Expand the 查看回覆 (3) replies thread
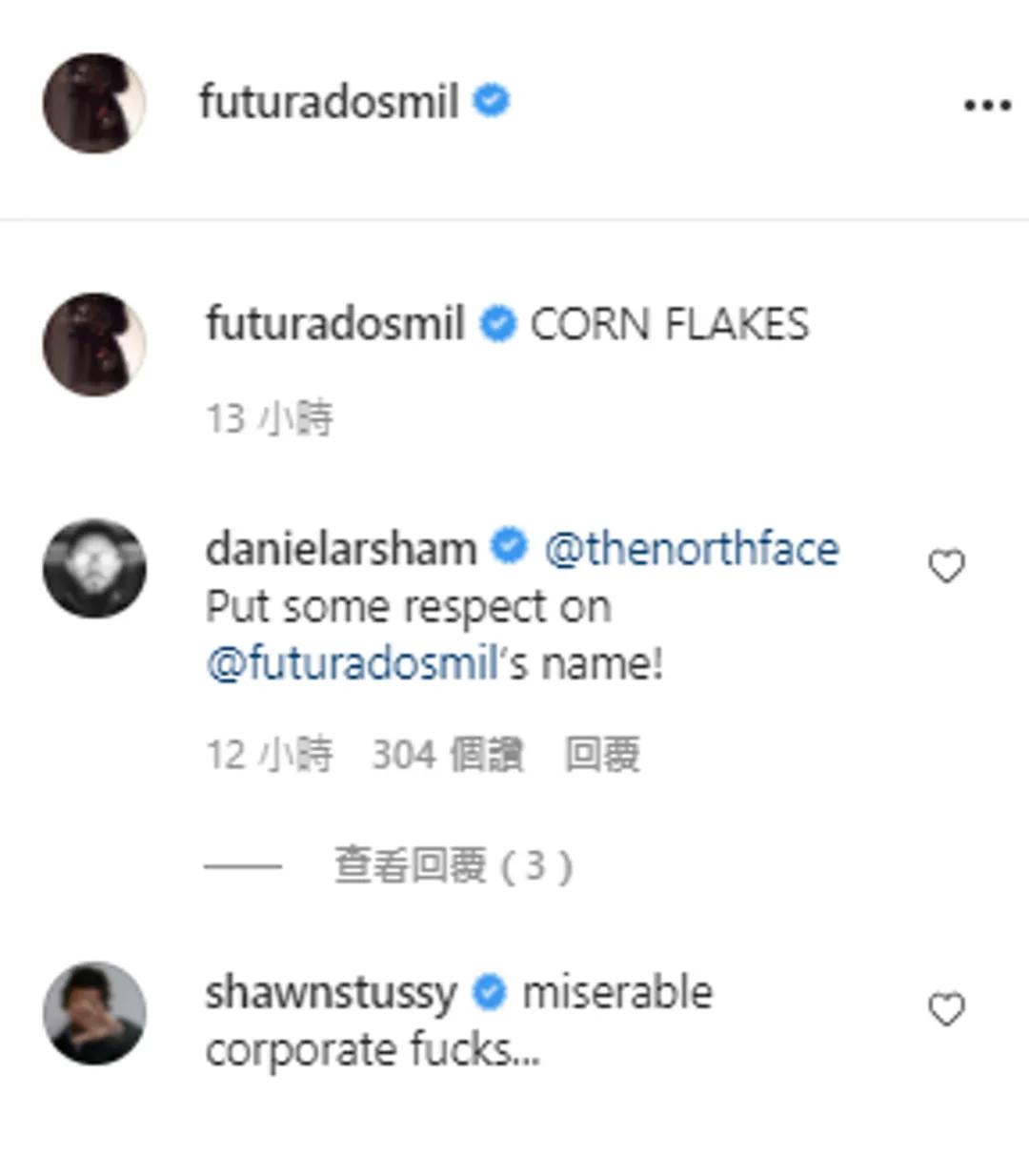Viewport: 1029px width, 1176px height. coord(452,865)
